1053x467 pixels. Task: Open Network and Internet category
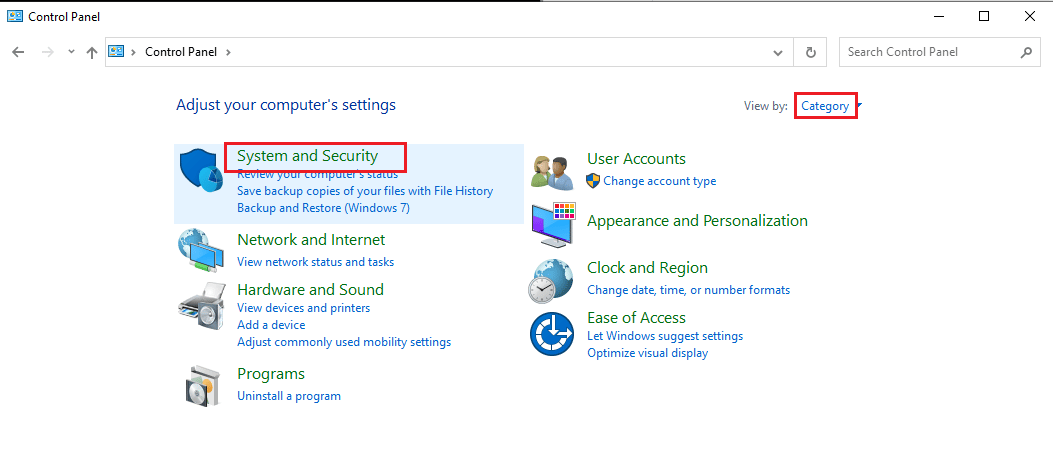tap(311, 240)
